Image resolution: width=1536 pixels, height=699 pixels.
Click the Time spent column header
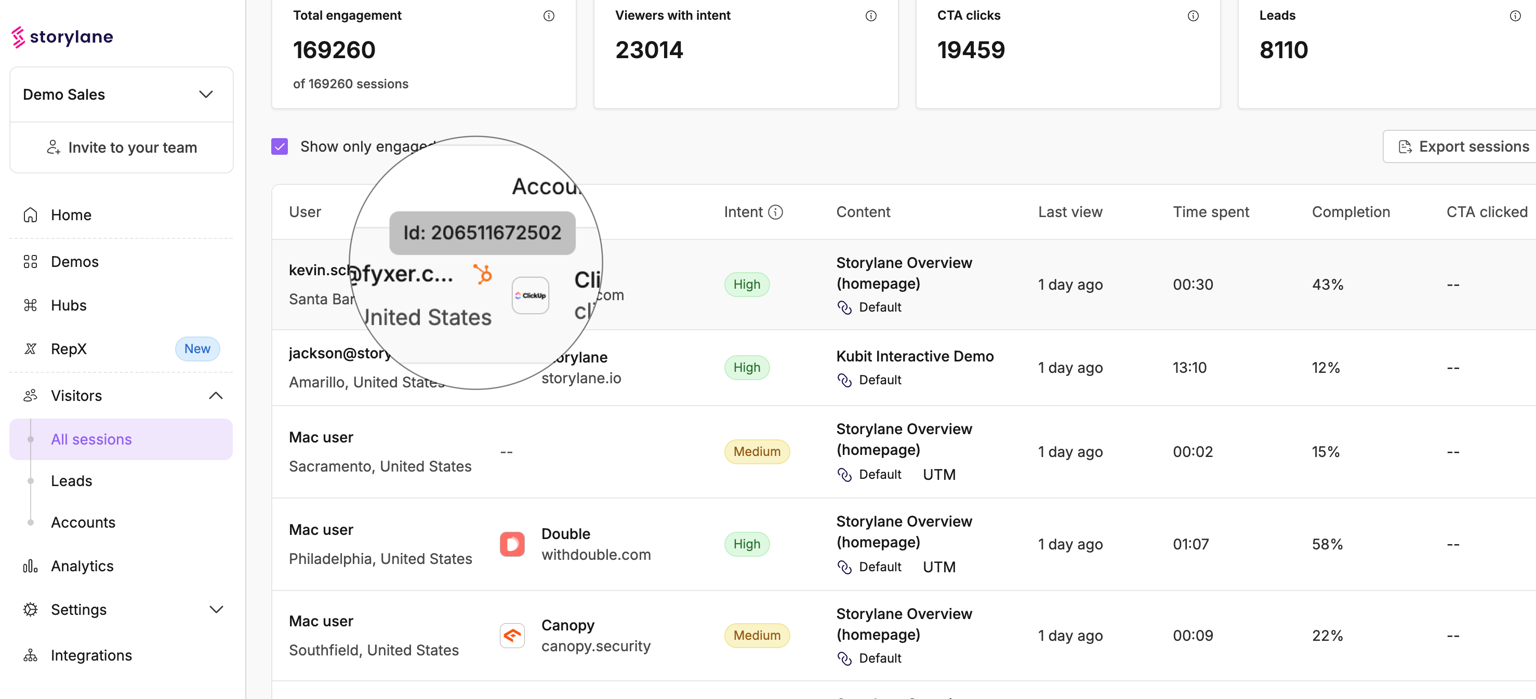pos(1211,212)
